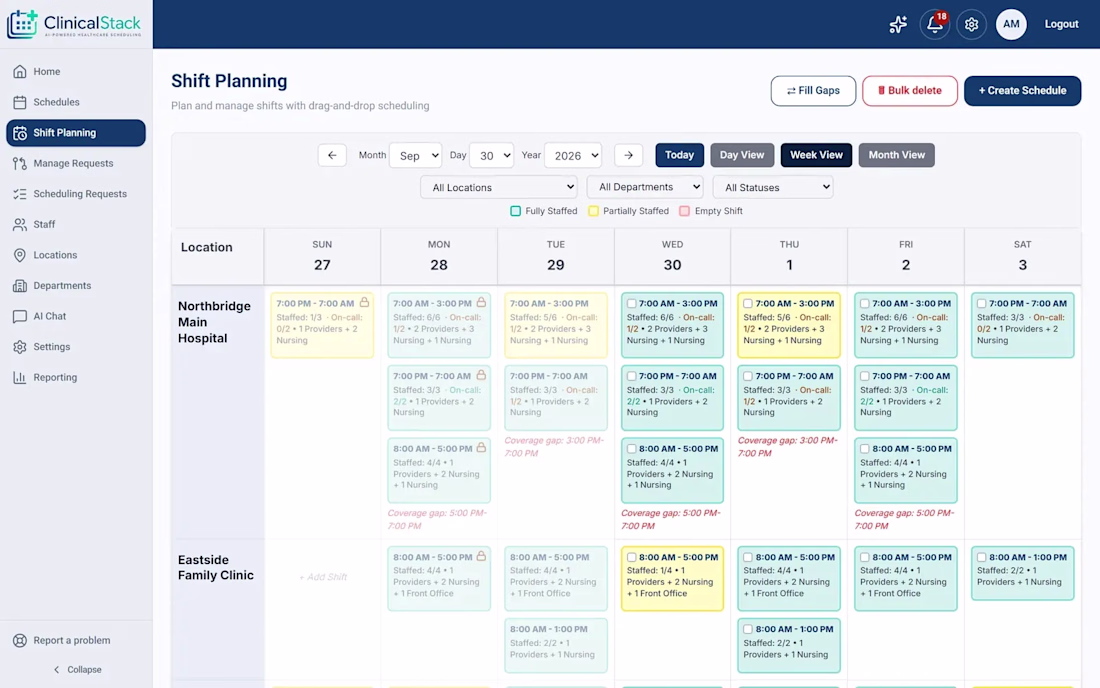Switch to Day View
This screenshot has width=1100, height=688.
pos(742,155)
